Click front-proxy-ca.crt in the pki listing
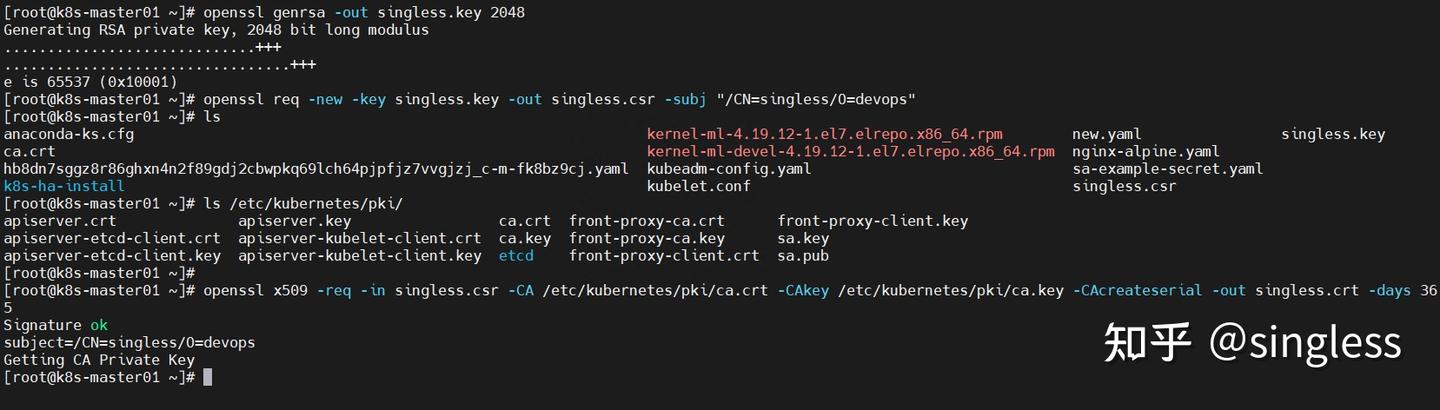Viewport: 1440px width, 410px height. click(x=647, y=221)
